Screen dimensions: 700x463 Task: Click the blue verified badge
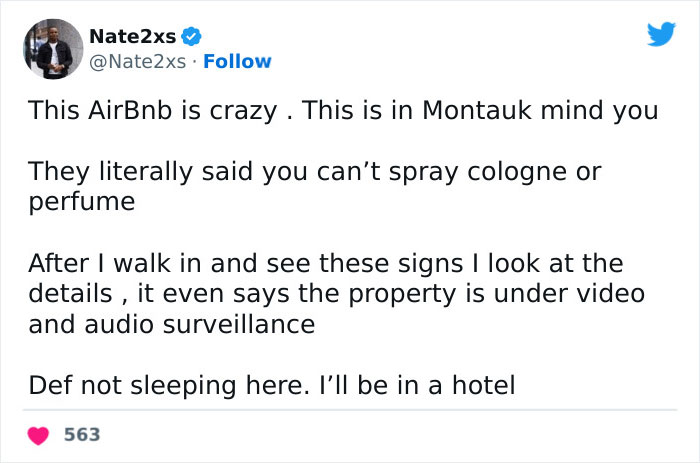click(194, 37)
